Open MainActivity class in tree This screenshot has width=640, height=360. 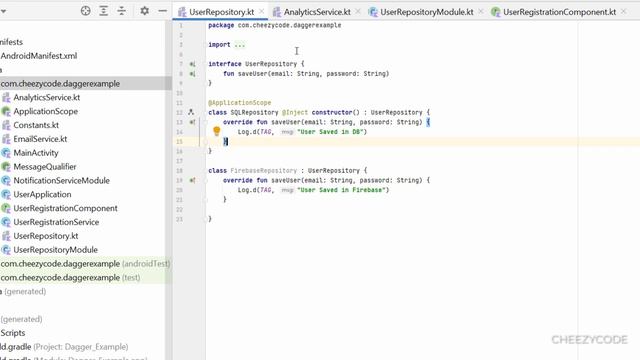[36, 153]
